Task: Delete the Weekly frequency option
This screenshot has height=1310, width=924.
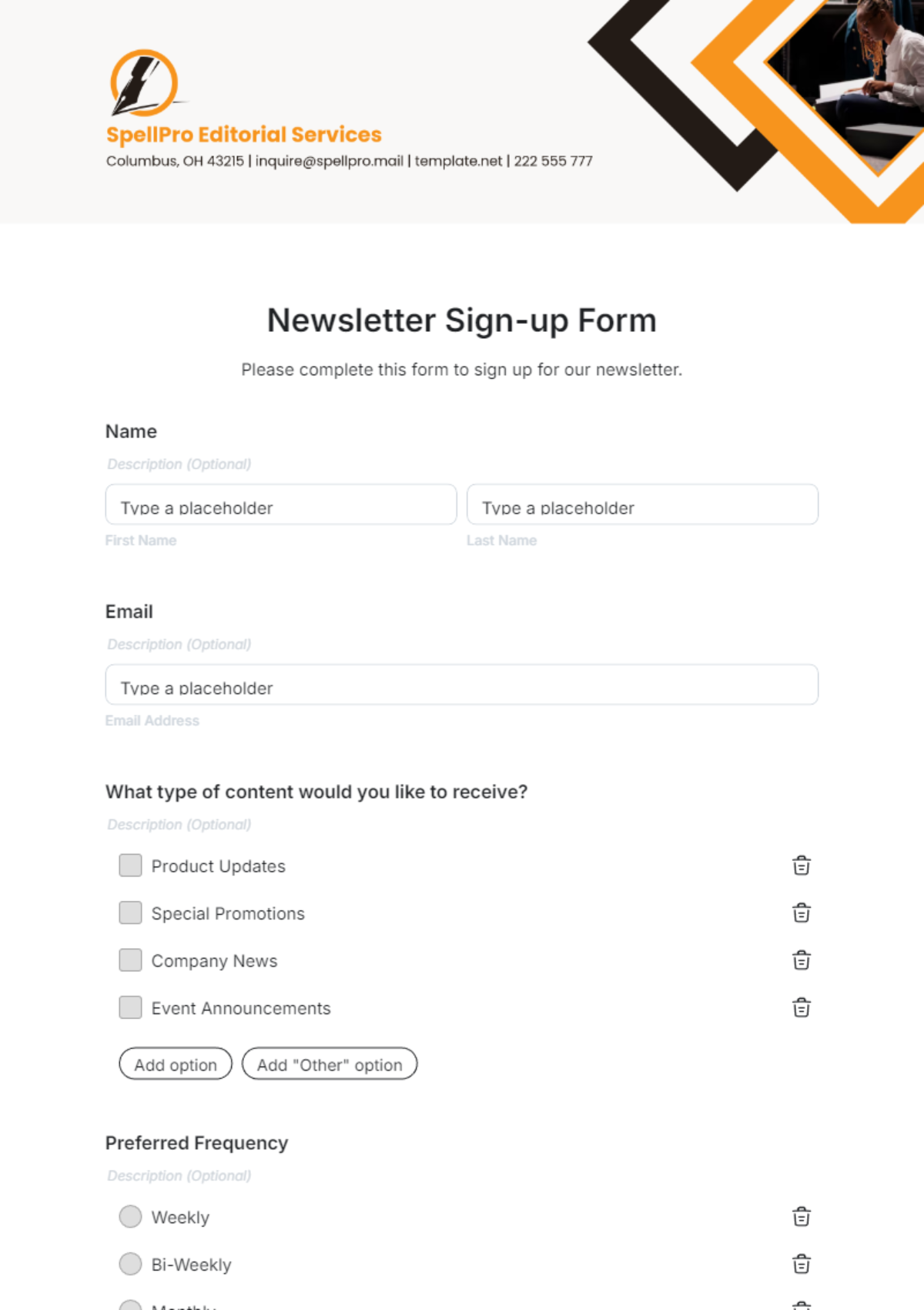Action: 801,1217
